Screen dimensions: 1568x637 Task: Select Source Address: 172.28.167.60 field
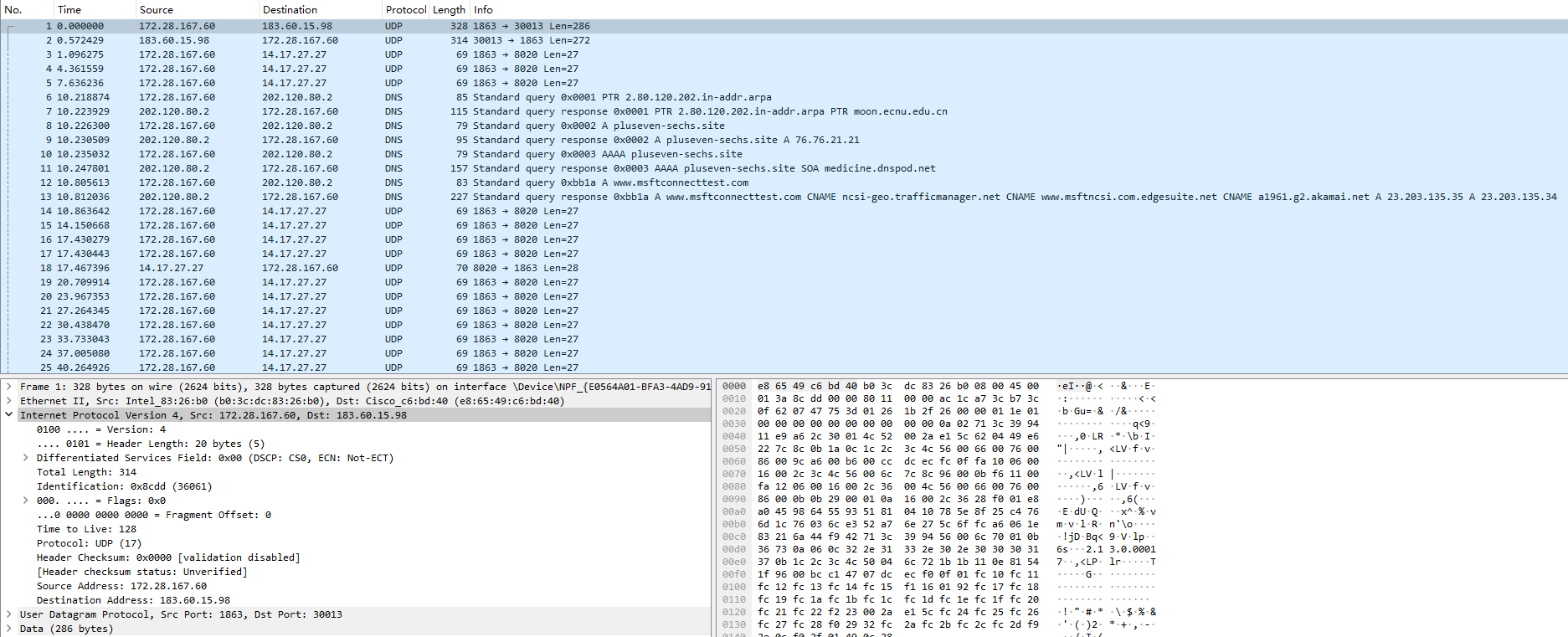point(121,586)
